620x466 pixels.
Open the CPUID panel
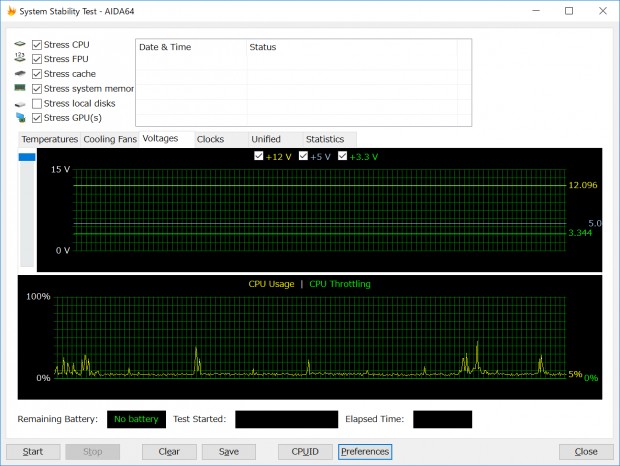pyautogui.click(x=305, y=451)
